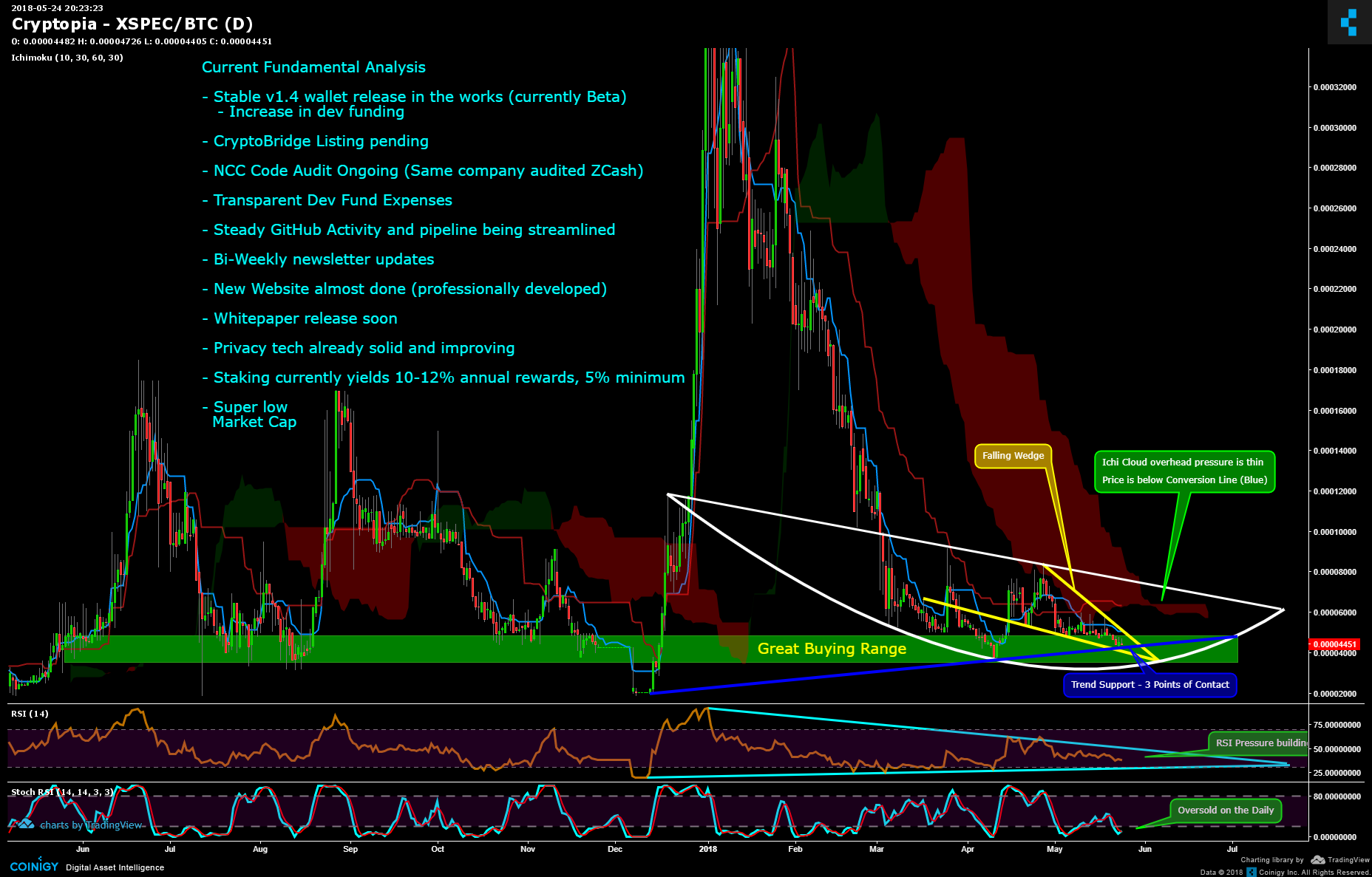This screenshot has height=877, width=1372.
Task: Click the COINIGY wordmark at bottom left
Action: tap(34, 867)
